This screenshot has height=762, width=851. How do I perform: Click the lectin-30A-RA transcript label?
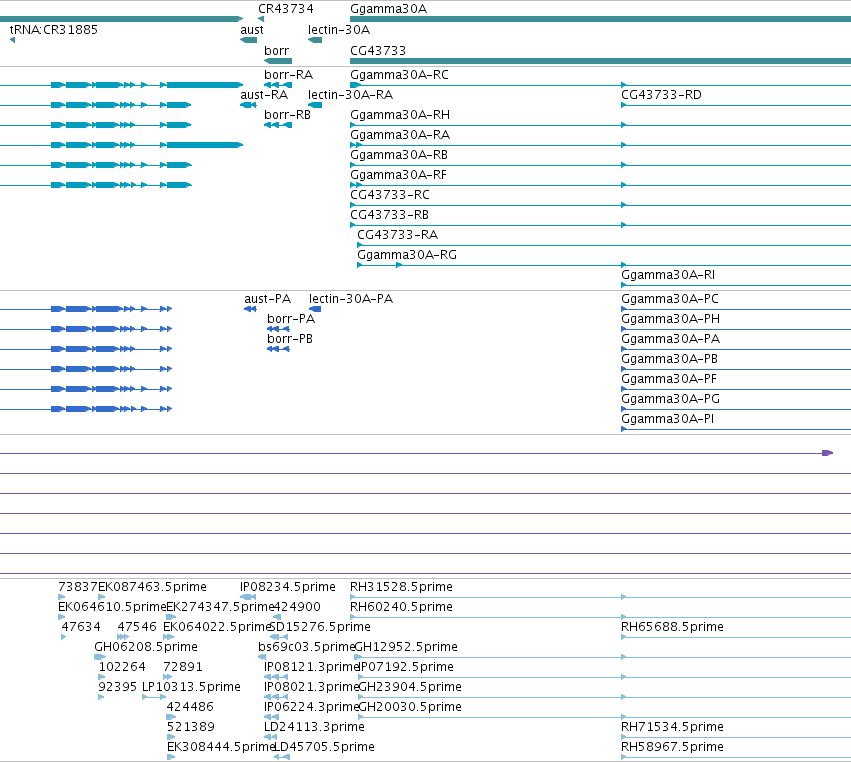click(x=350, y=95)
